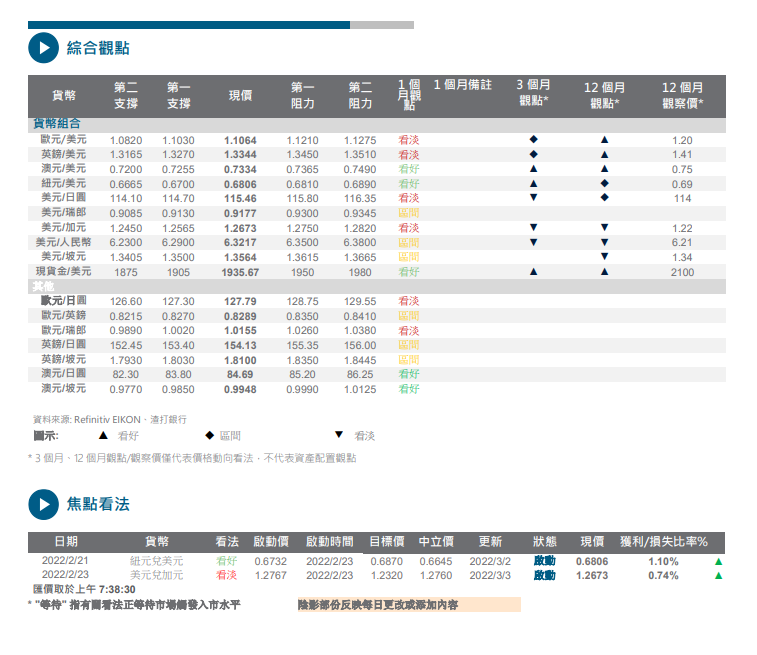
Task: Click the 區間 diamond legend symbol
Action: 209,436
